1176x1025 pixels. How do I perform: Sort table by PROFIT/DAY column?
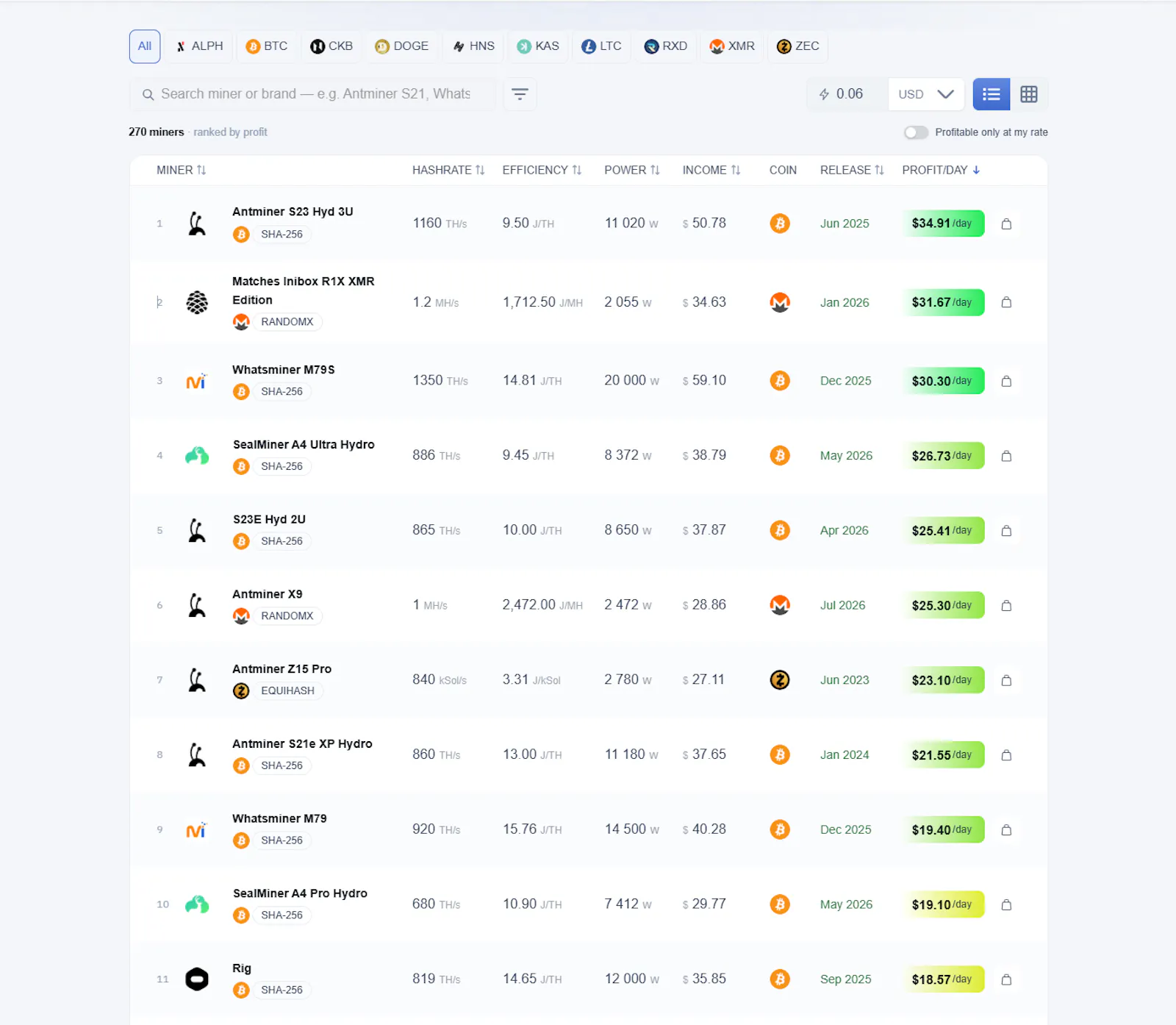(x=941, y=170)
